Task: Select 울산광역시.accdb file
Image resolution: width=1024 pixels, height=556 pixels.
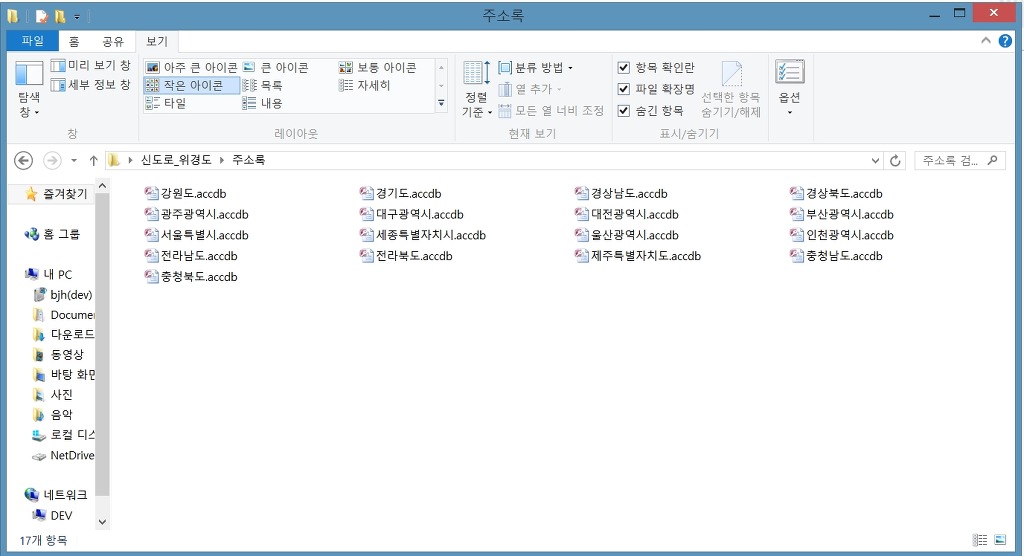Action: coord(626,235)
